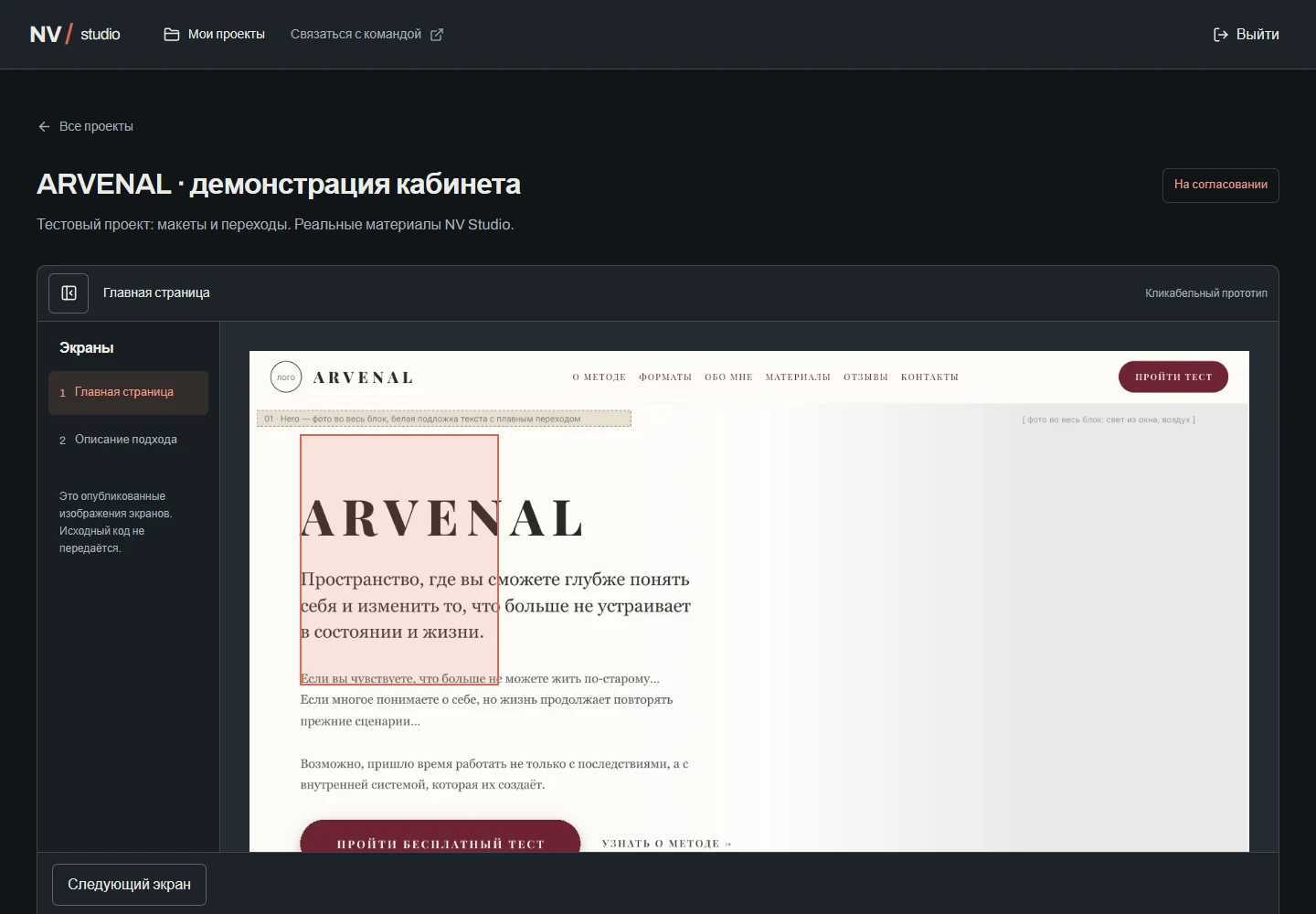The image size is (1316, 914).
Task: Click the На согласовании status badge
Action: 1220,185
